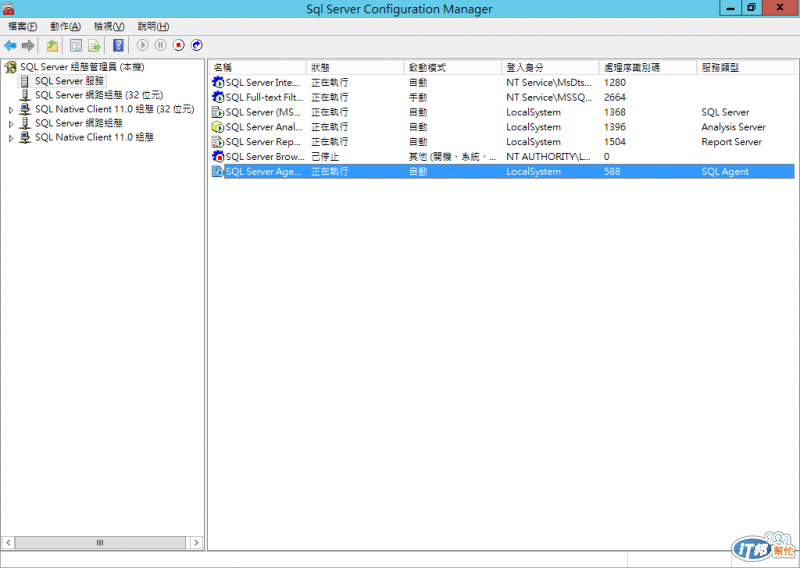The image size is (800, 568).
Task: Click the Up one level folder icon
Action: [52, 45]
